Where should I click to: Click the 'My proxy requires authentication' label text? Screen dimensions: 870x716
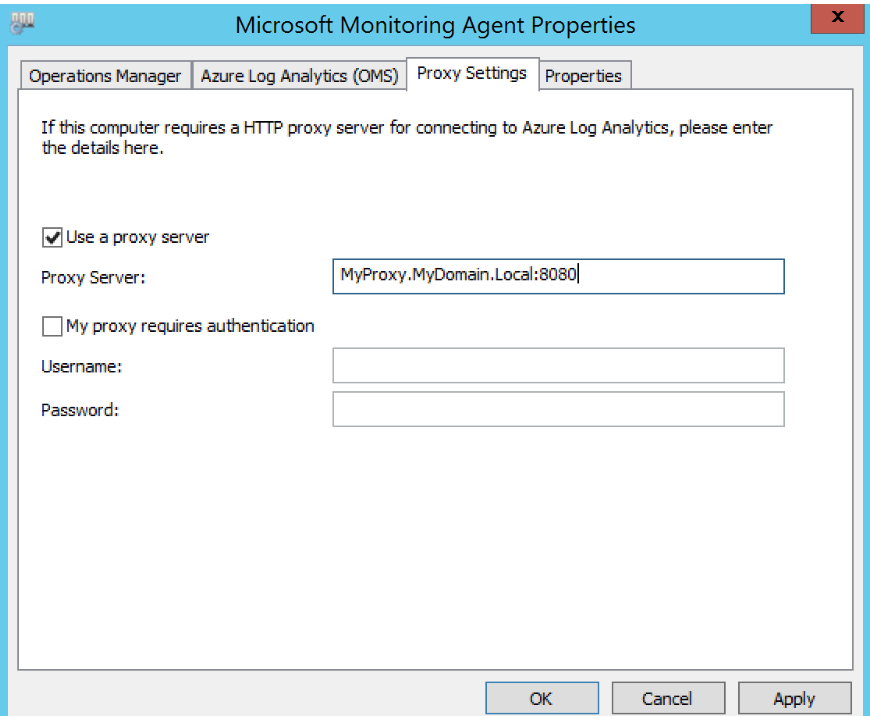pyautogui.click(x=190, y=326)
